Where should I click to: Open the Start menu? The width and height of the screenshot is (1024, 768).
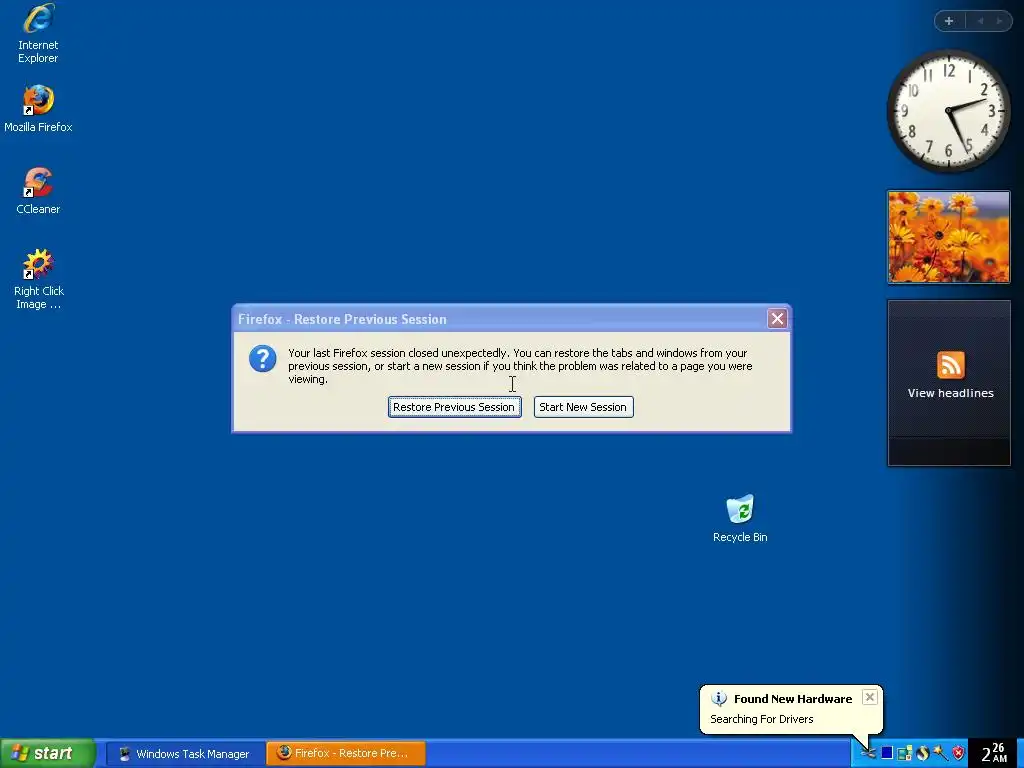tap(47, 754)
